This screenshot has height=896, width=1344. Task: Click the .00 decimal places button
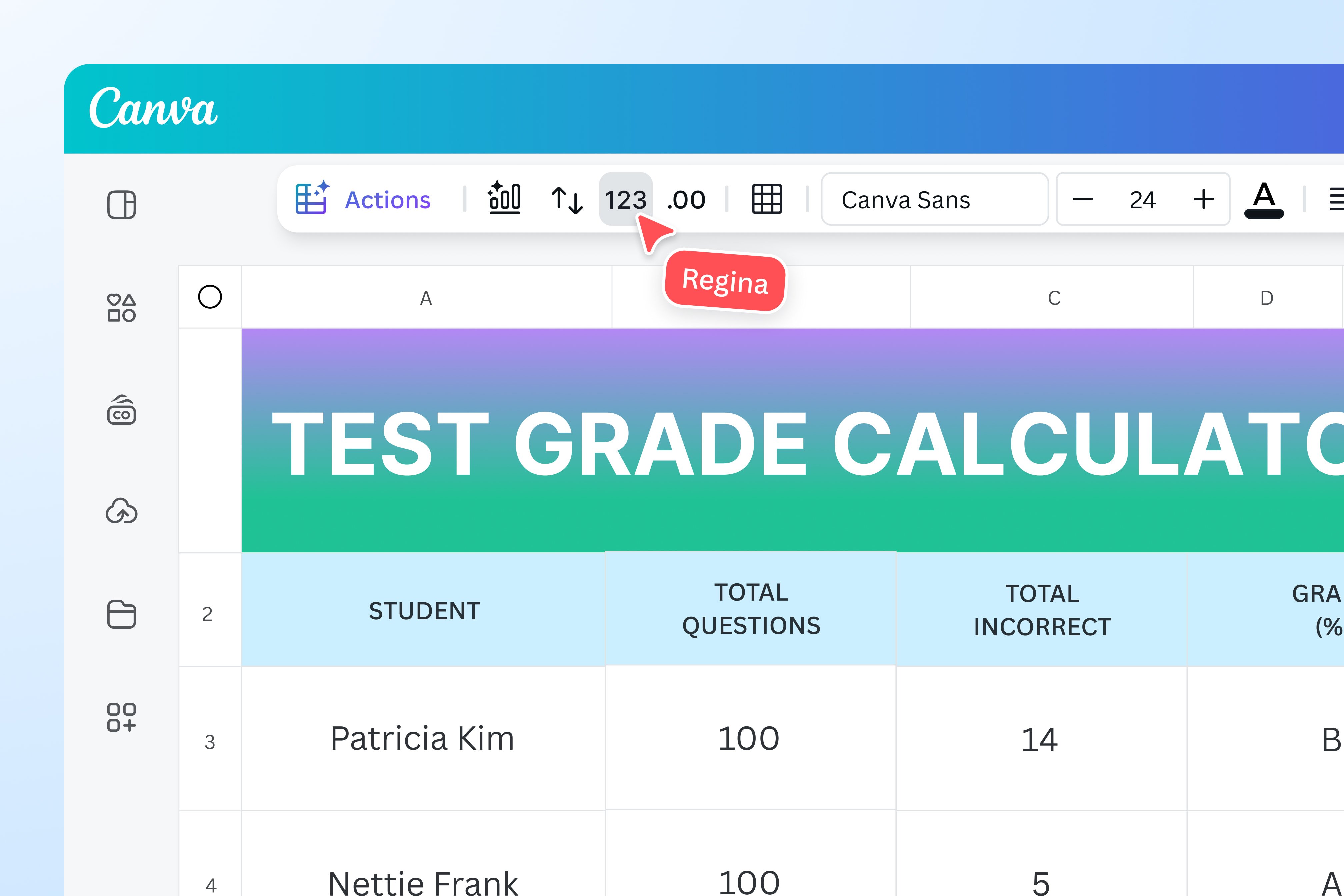tap(686, 199)
